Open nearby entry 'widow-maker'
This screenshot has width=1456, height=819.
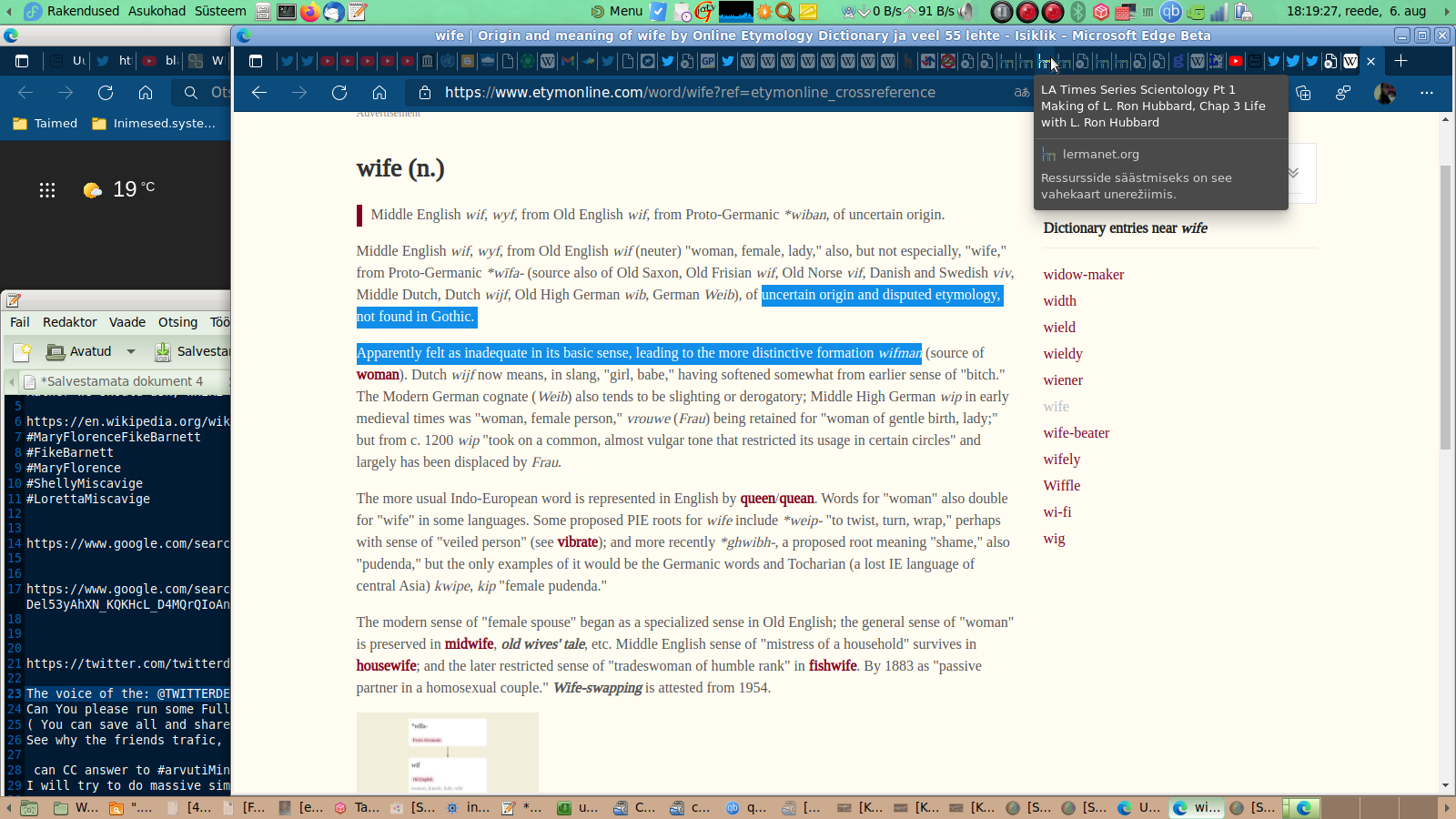coord(1084,275)
